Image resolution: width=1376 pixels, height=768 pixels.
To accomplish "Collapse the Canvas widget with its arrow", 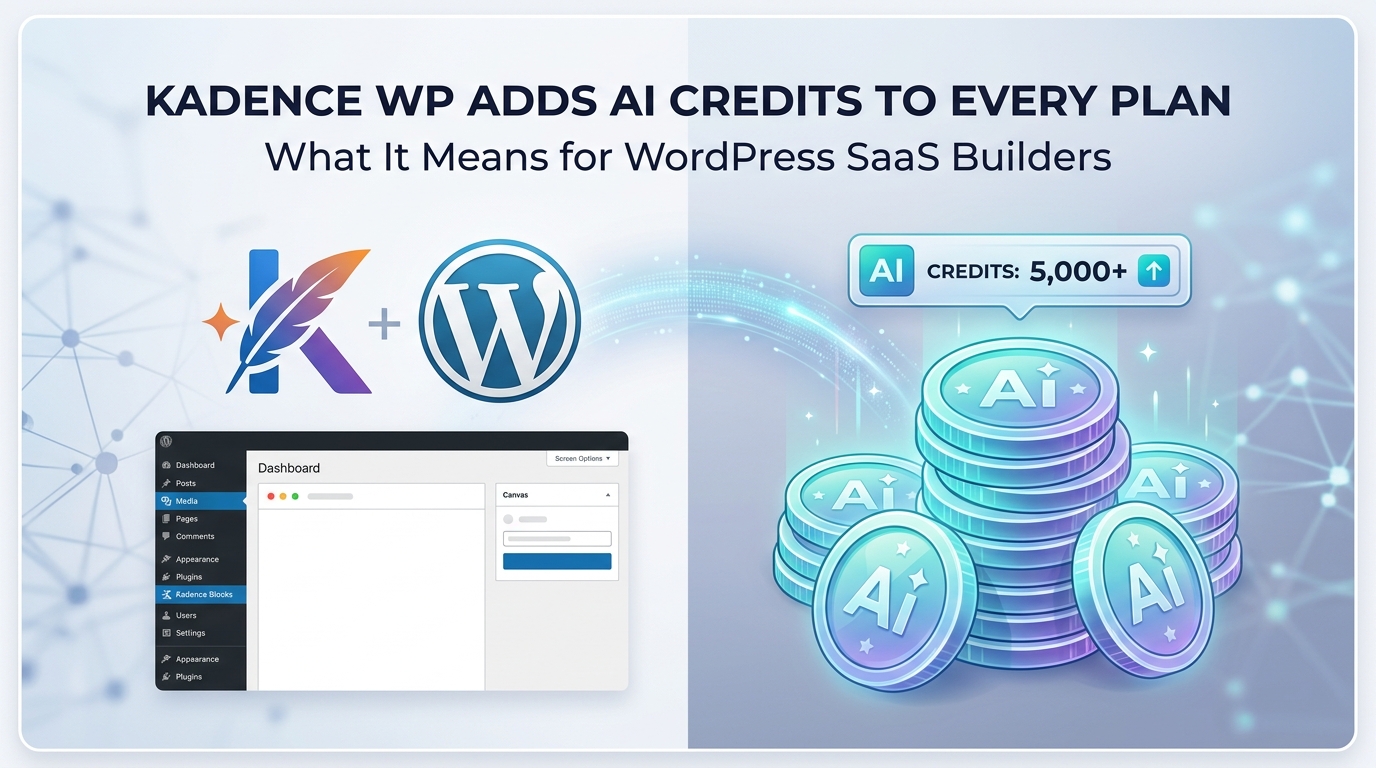I will click(x=608, y=495).
